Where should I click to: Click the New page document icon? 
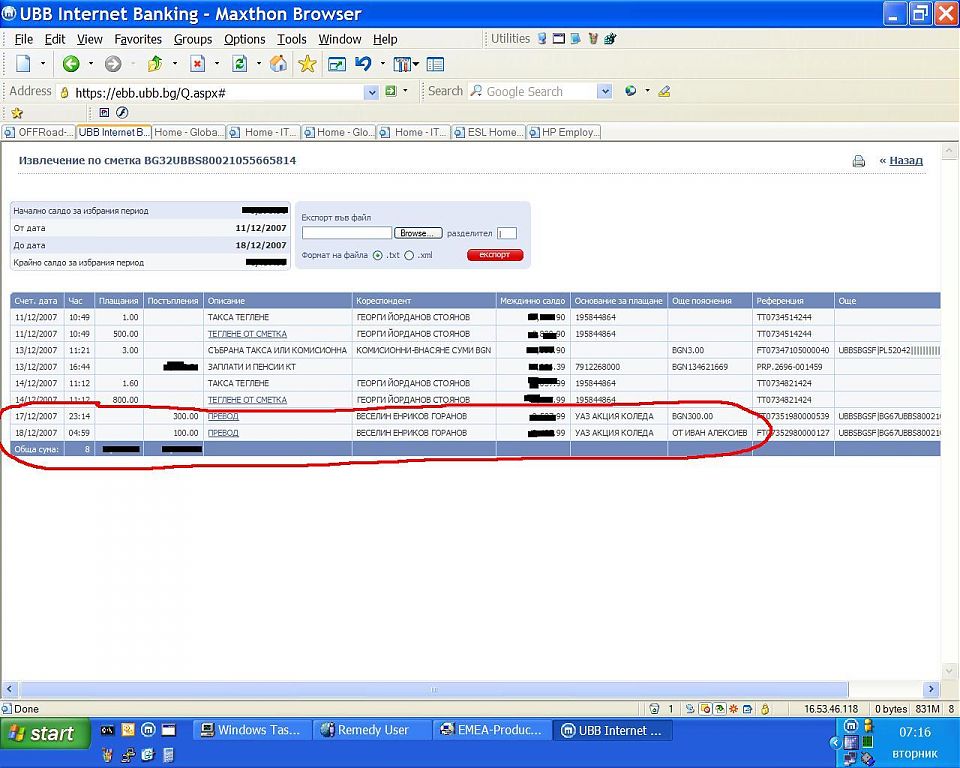click(x=23, y=64)
